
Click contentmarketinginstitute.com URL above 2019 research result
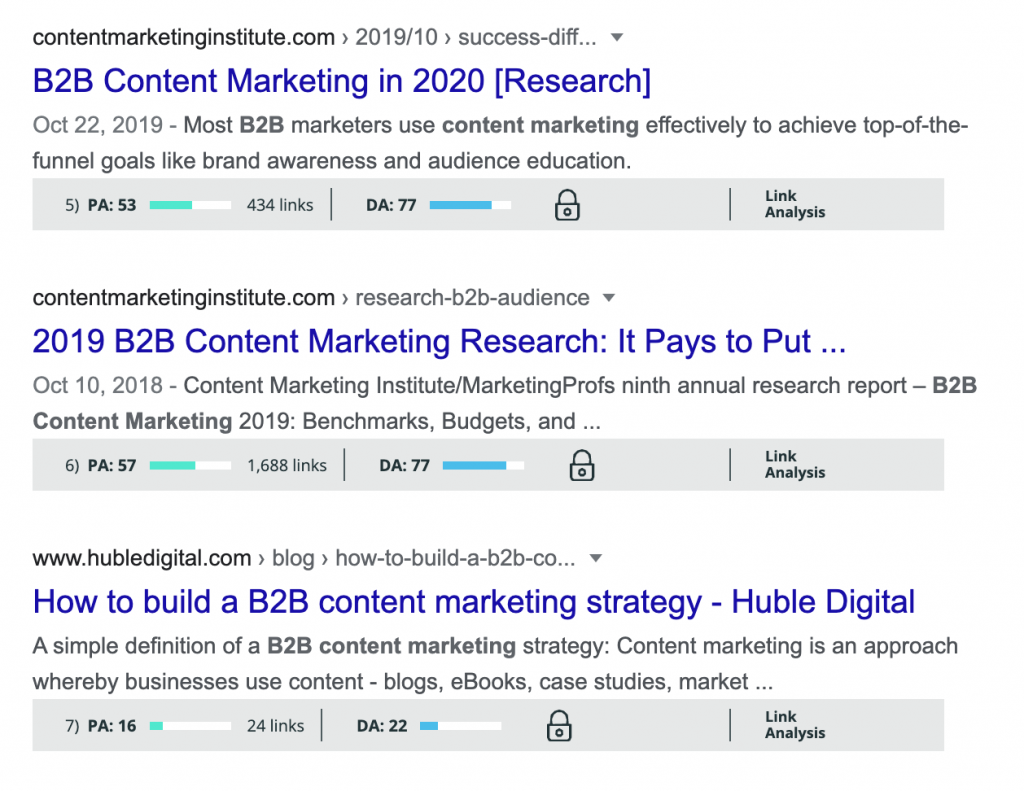coord(184,298)
